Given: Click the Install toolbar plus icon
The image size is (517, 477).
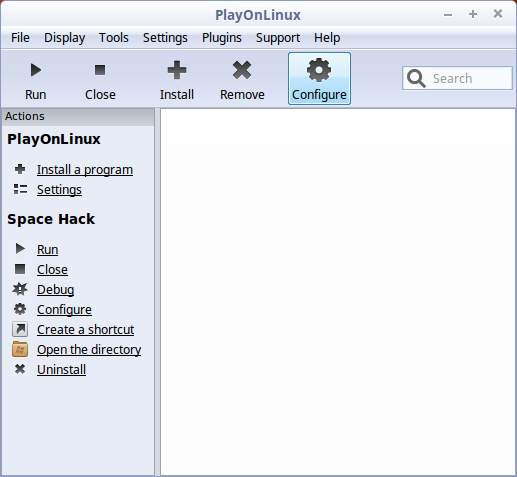Looking at the screenshot, I should pyautogui.click(x=177, y=70).
